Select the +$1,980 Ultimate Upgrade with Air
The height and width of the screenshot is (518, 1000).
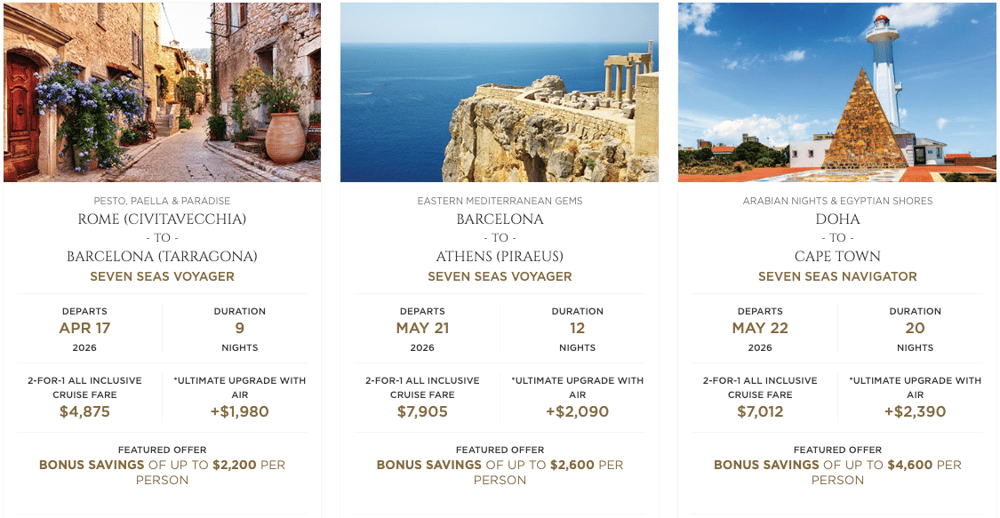(x=240, y=412)
